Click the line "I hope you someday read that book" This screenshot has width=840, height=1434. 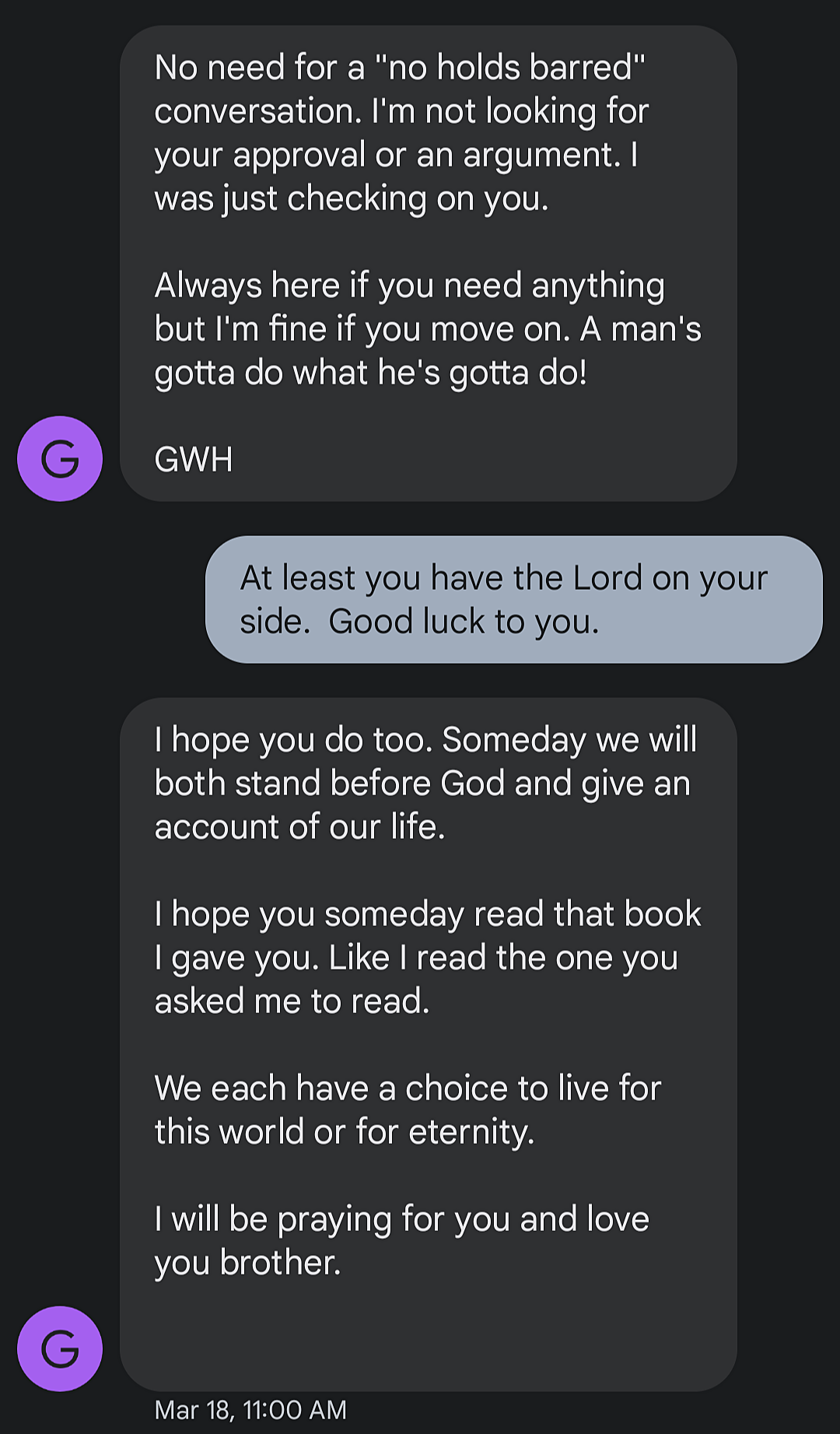point(428,914)
